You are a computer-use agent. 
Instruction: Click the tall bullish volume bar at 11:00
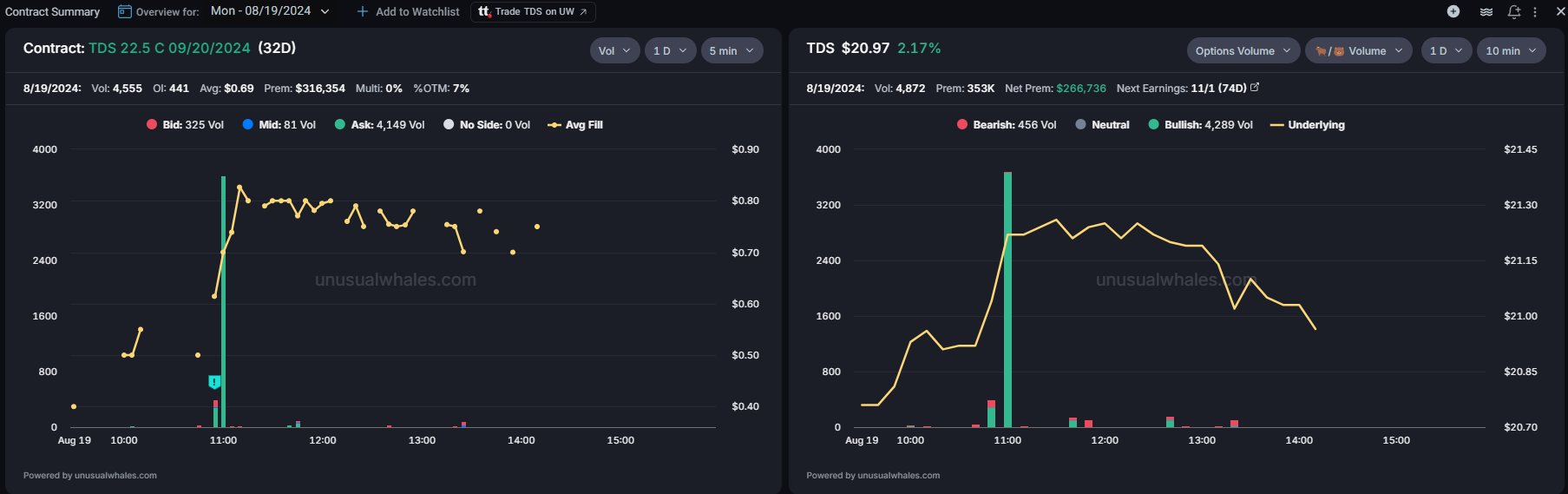pos(1007,300)
